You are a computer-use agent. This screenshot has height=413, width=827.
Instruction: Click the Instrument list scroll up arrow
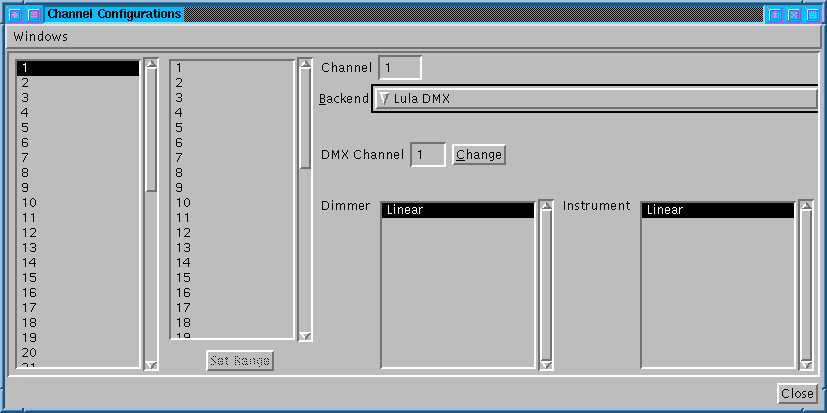point(806,208)
